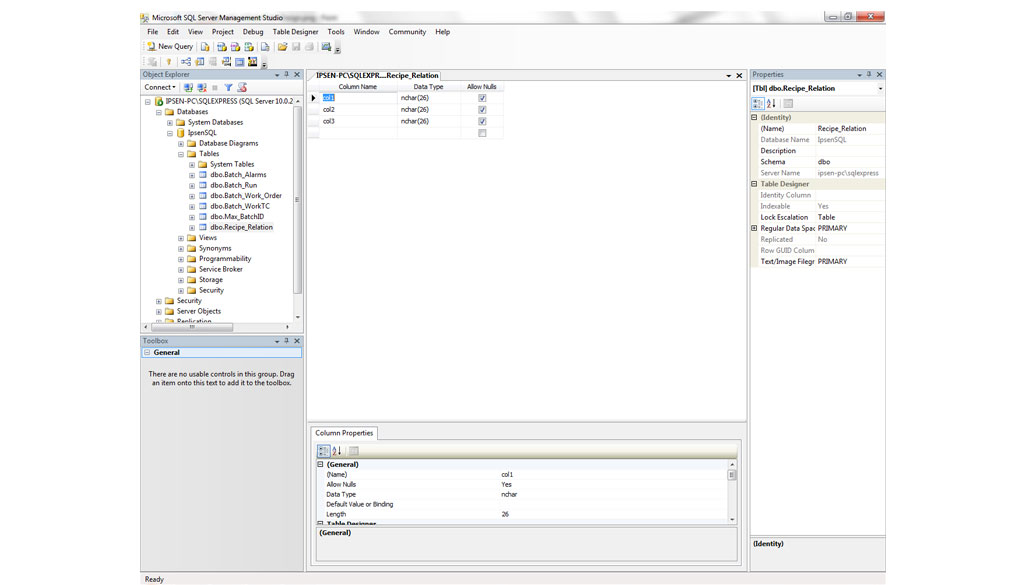Click the New Query toolbar button
Screen dimensions: 1026x585
170,47
